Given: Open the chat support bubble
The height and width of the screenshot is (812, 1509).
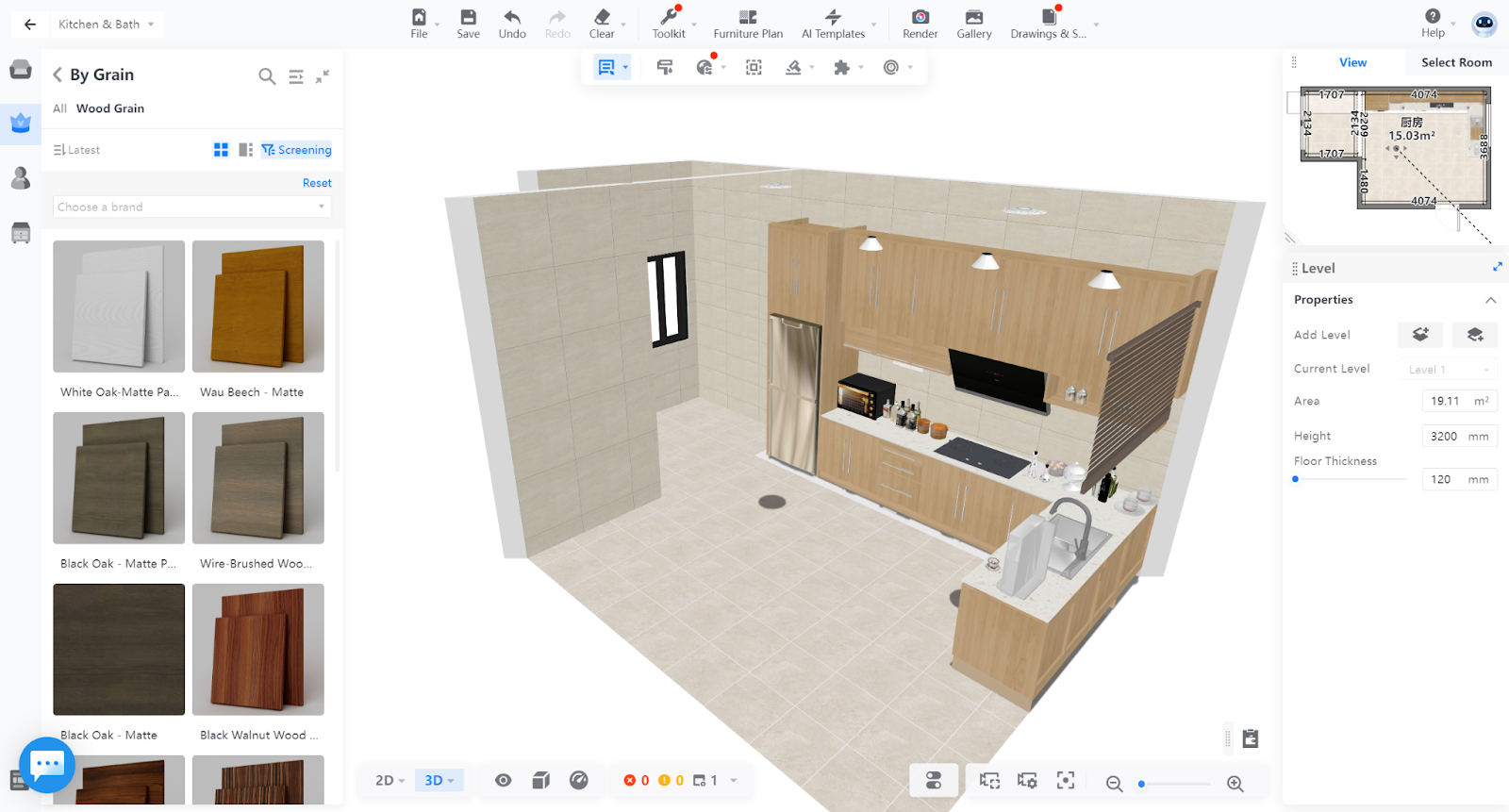Looking at the screenshot, I should [x=47, y=764].
